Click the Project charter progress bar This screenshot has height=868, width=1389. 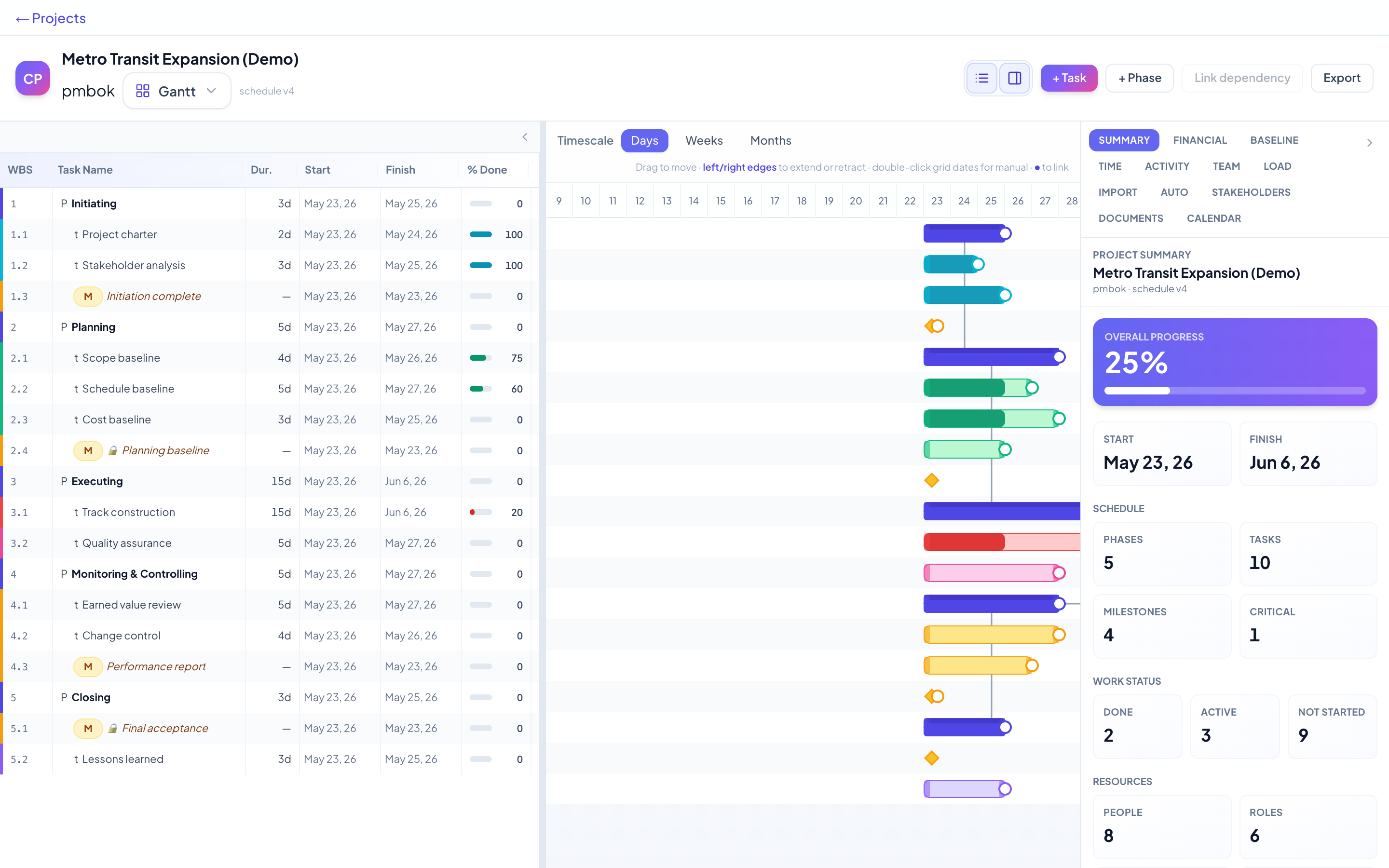(x=480, y=234)
